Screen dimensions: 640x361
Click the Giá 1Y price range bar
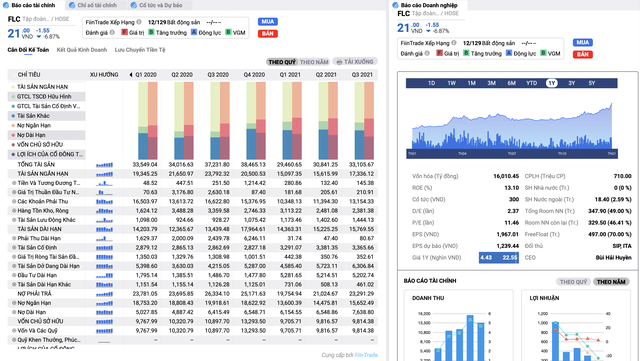499,258
